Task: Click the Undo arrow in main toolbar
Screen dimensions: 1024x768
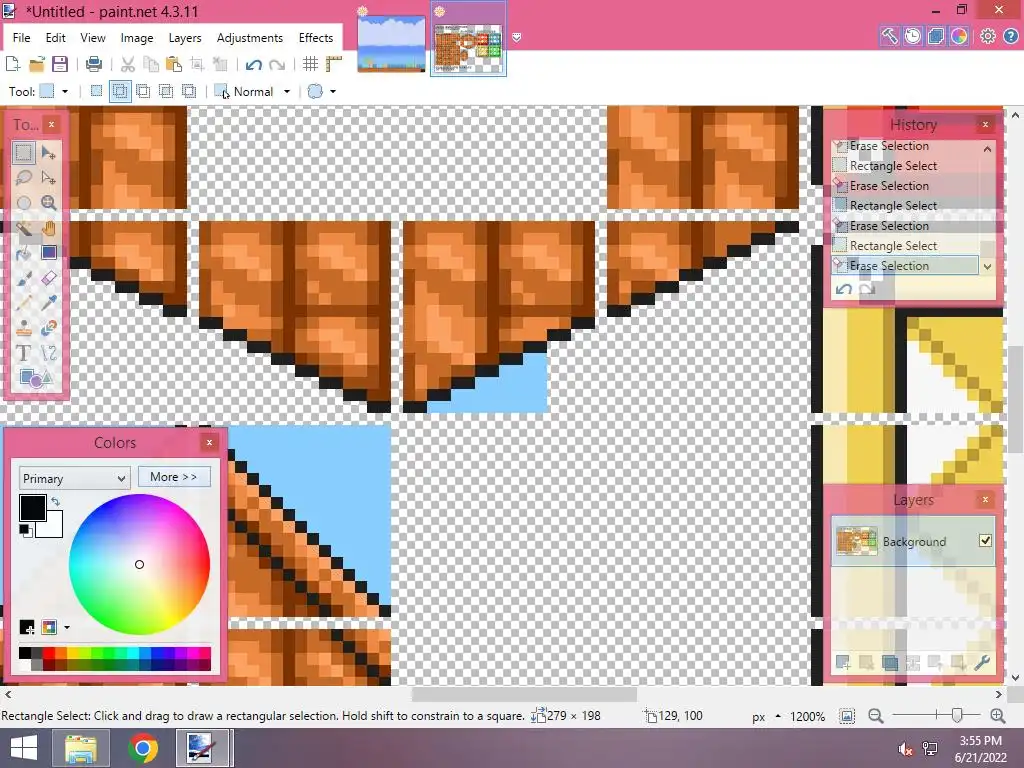Action: (x=253, y=64)
